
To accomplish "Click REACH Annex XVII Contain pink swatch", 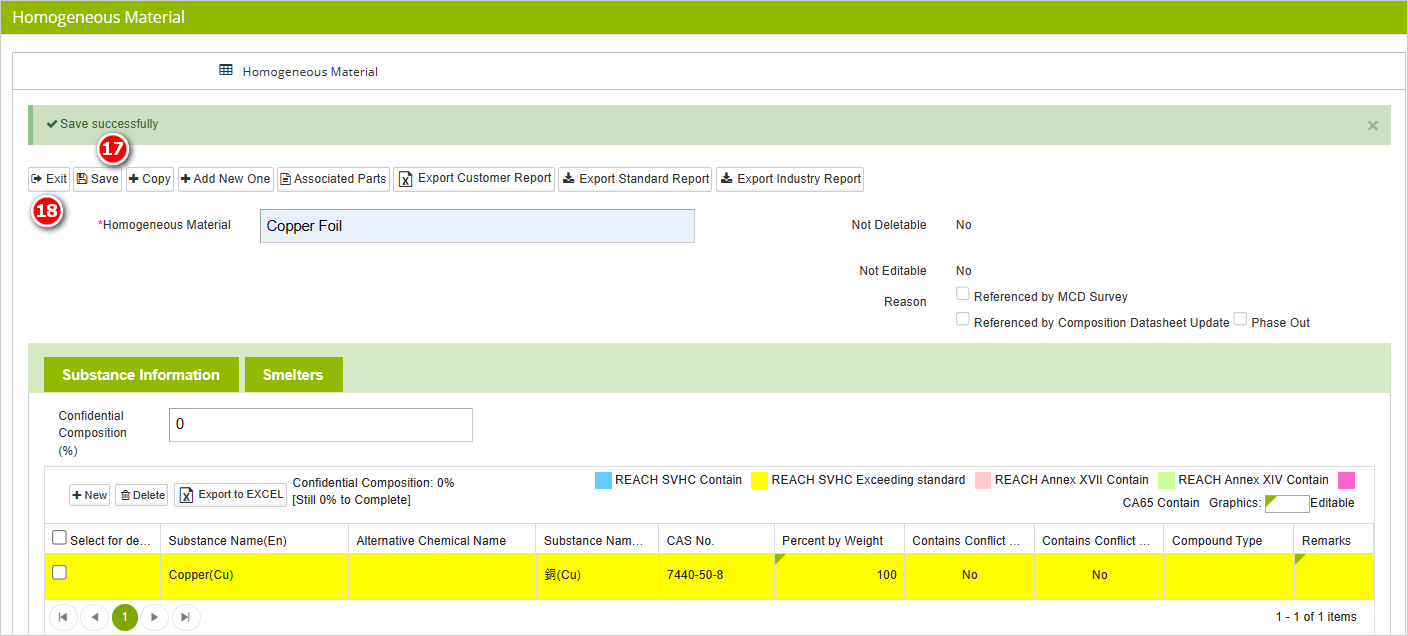I will point(982,480).
